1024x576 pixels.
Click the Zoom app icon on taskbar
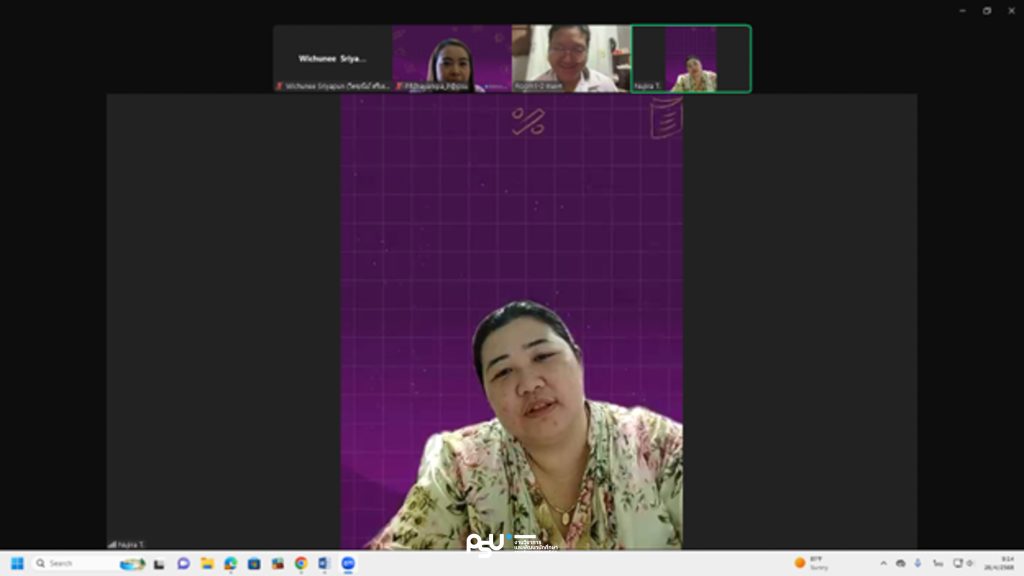348,563
